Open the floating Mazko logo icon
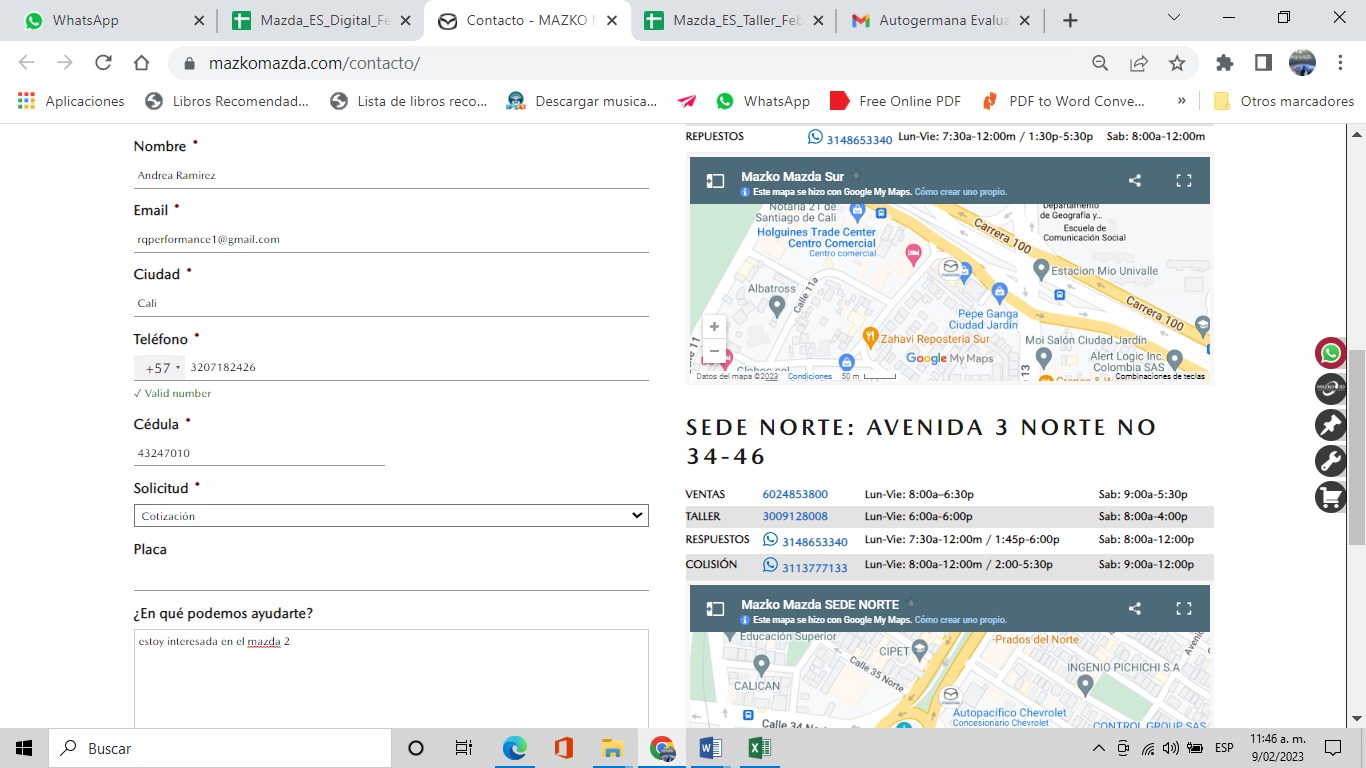1366x768 pixels. click(x=1330, y=389)
